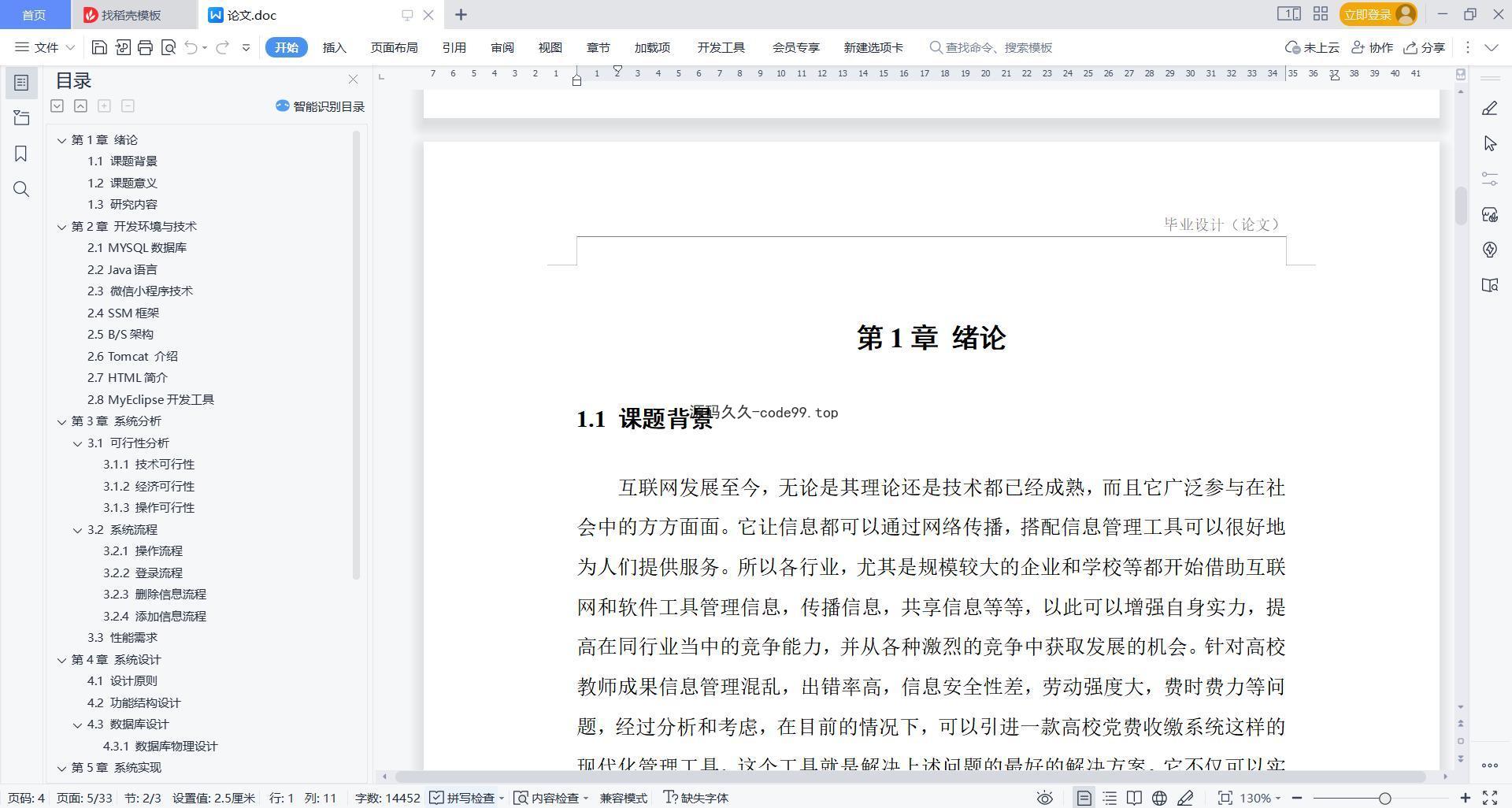The width and height of the screenshot is (1512, 808).
Task: Open the bookmark icon in left sidebar
Action: 21,154
